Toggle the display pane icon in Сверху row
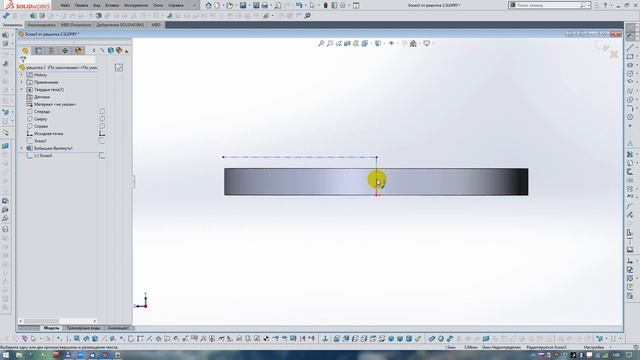Screen dimensions: 640x360 coord(102,119)
